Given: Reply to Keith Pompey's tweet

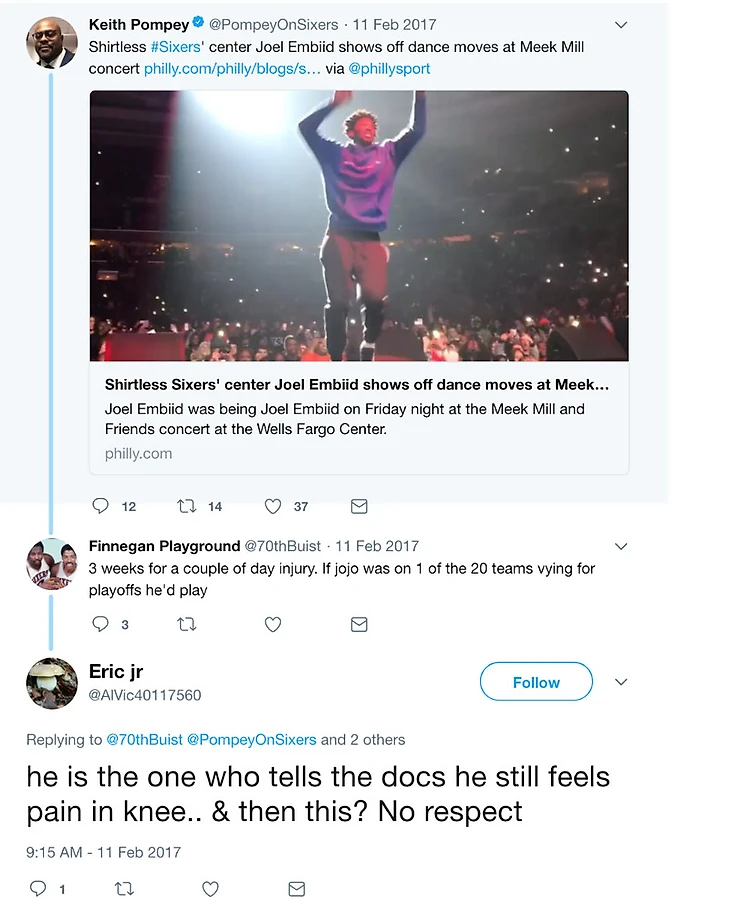Looking at the screenshot, I should pos(100,506).
